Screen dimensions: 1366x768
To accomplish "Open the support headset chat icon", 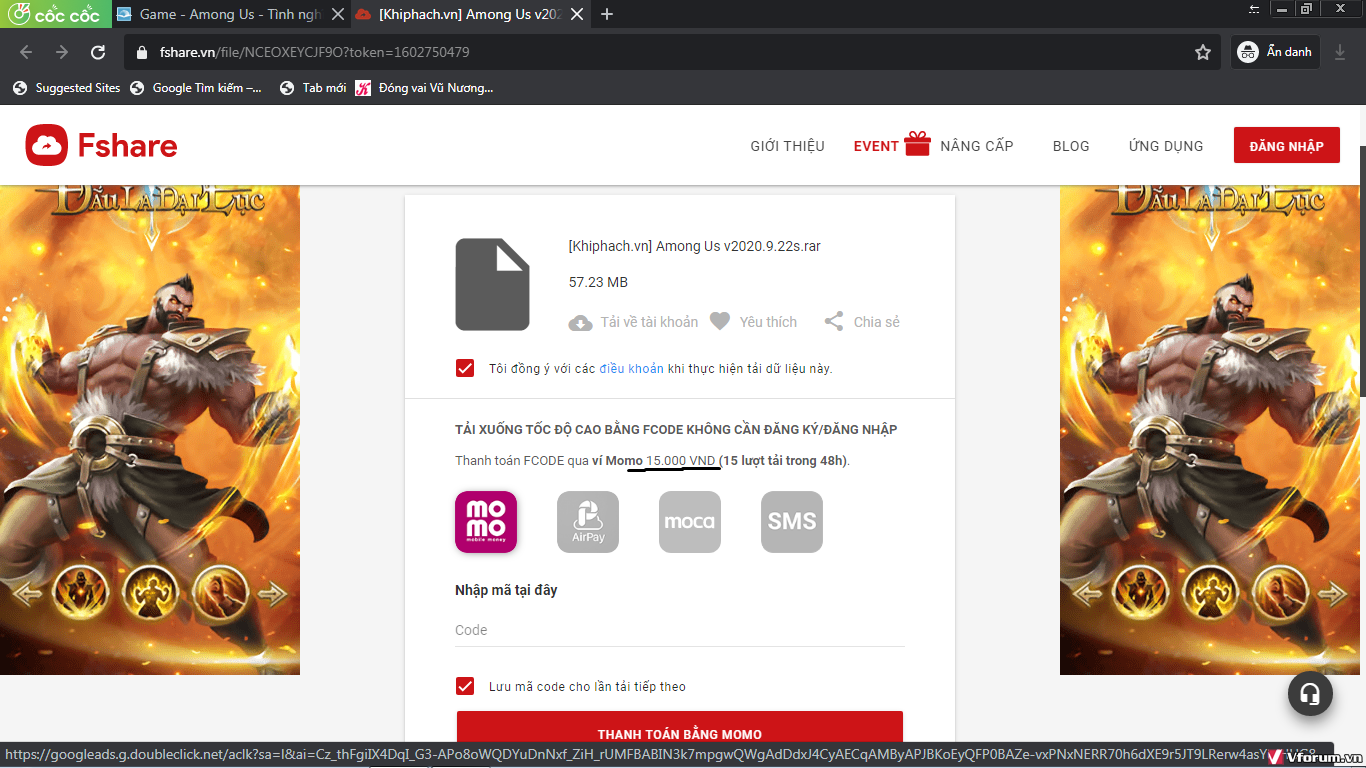I will point(1310,693).
